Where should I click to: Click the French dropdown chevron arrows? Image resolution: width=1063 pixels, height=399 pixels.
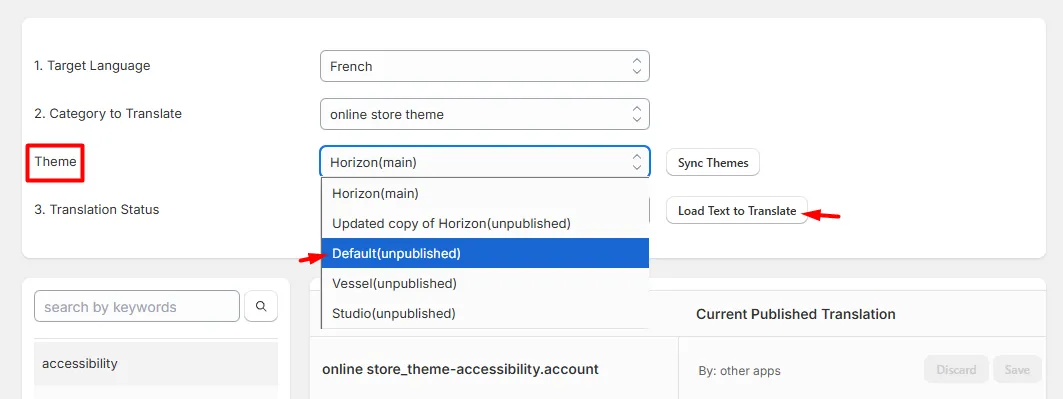click(636, 66)
